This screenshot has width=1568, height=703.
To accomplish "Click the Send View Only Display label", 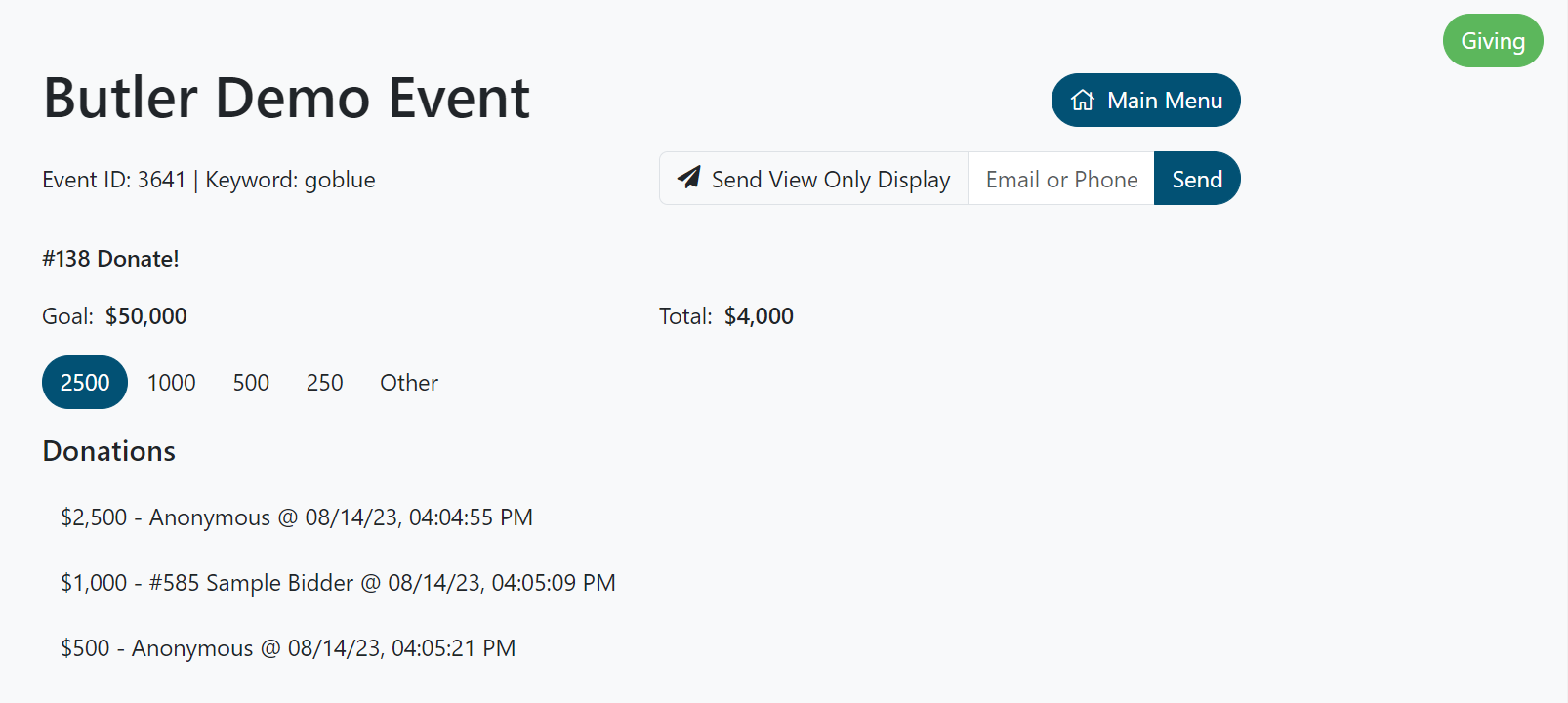I will point(830,180).
